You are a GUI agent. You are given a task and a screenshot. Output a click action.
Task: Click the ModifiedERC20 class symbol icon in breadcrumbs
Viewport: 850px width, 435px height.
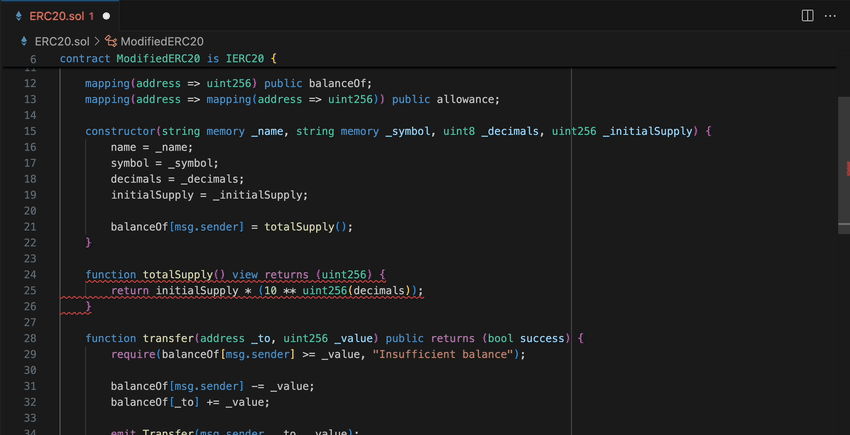tap(112, 41)
